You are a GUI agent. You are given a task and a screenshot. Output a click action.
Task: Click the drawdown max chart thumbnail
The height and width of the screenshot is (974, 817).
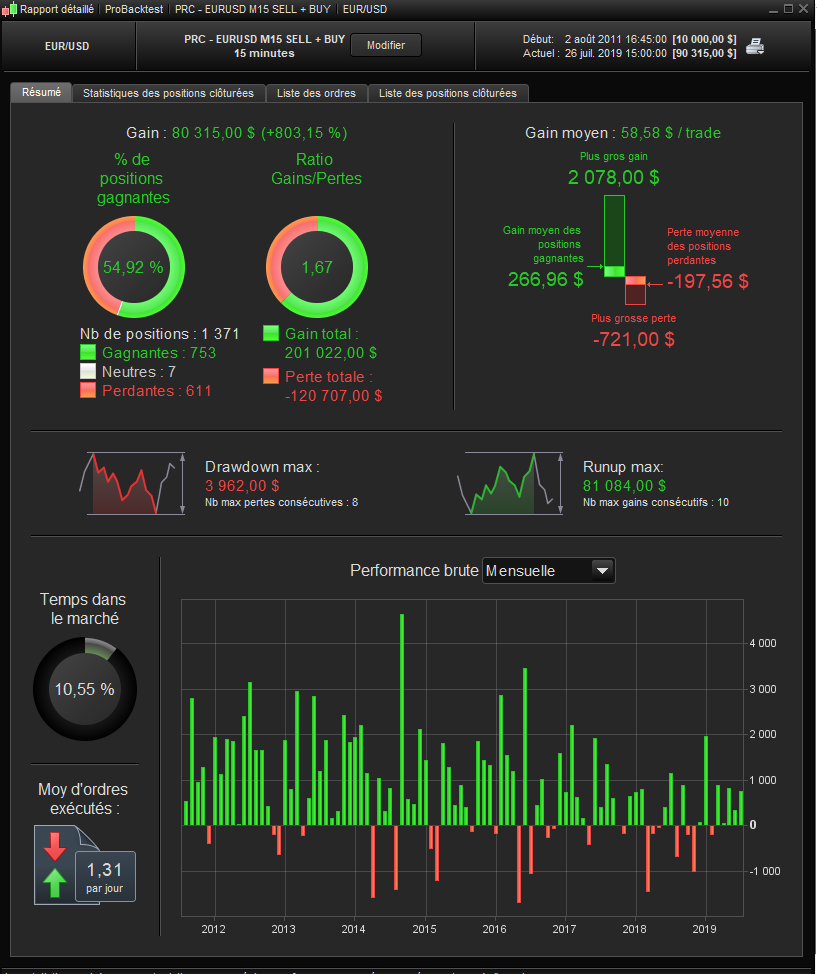coord(132,484)
